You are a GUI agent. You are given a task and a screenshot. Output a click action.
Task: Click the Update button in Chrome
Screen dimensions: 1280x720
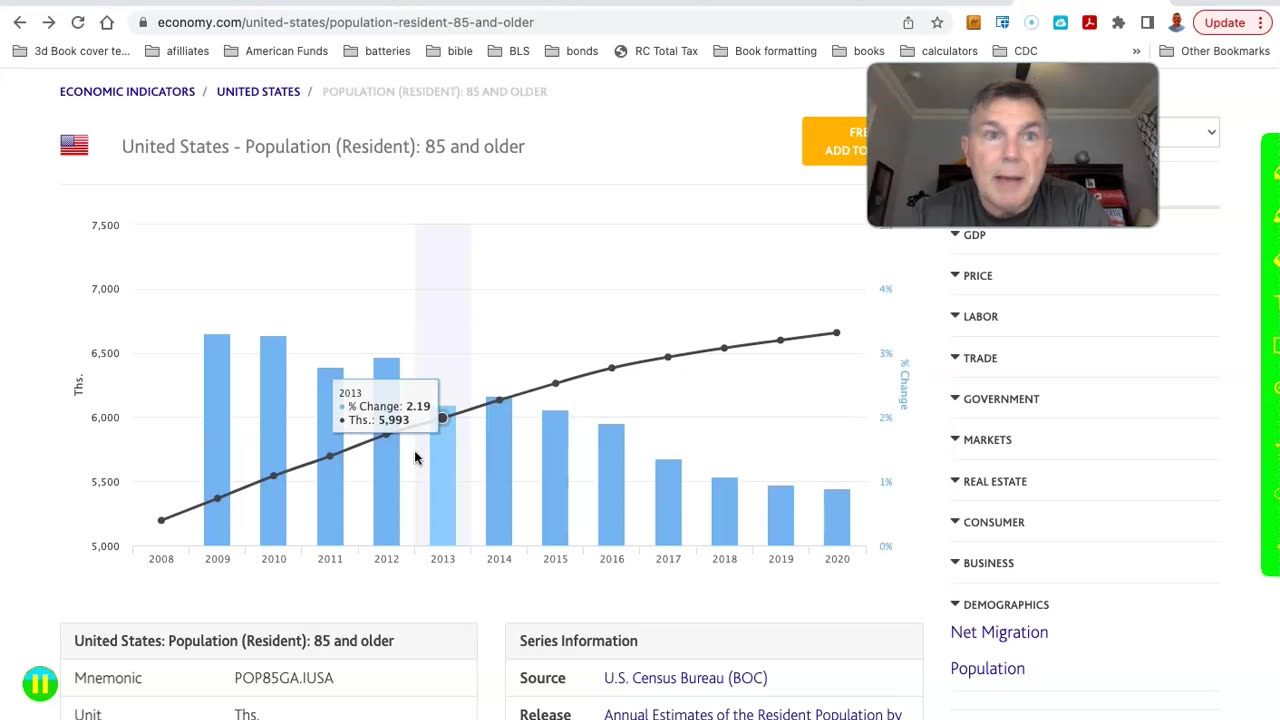pyautogui.click(x=1224, y=22)
